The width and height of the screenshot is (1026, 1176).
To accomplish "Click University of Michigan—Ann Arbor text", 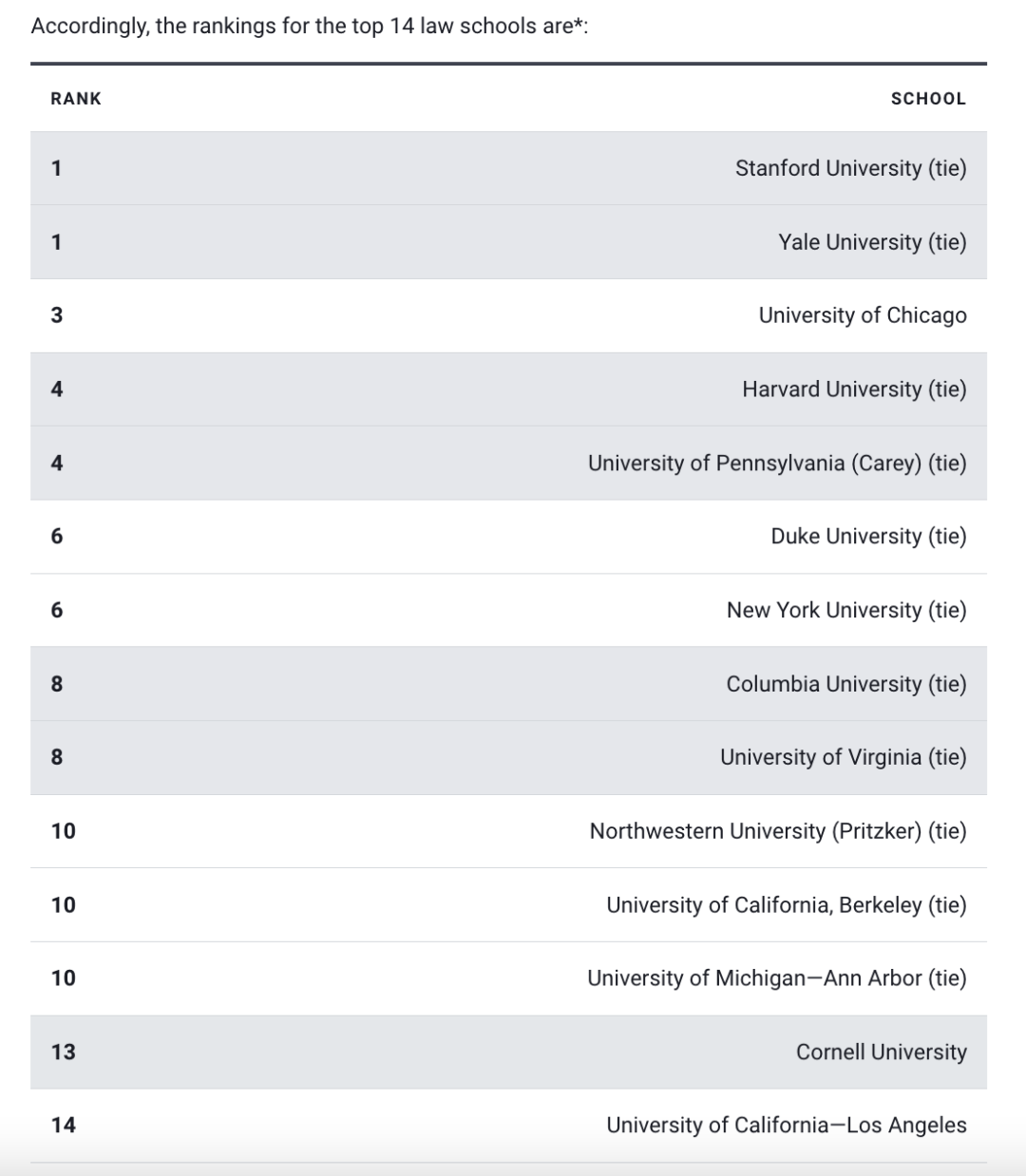I will (776, 978).
